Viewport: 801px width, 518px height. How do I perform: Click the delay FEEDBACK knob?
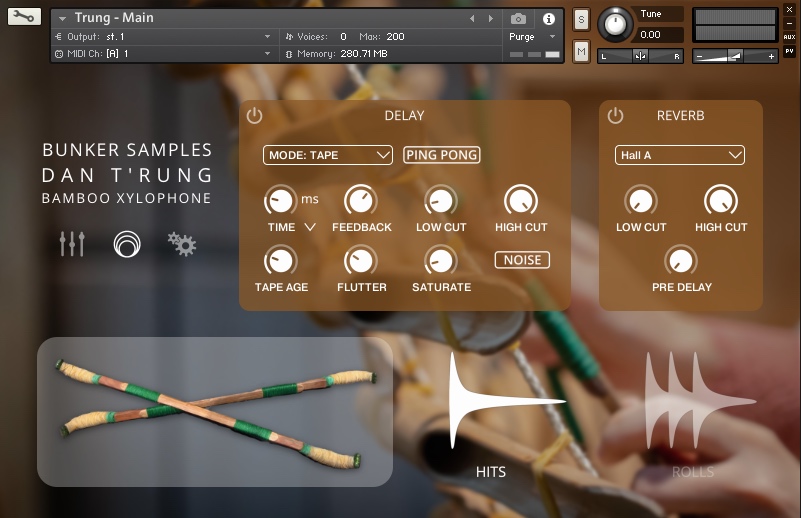coord(361,201)
